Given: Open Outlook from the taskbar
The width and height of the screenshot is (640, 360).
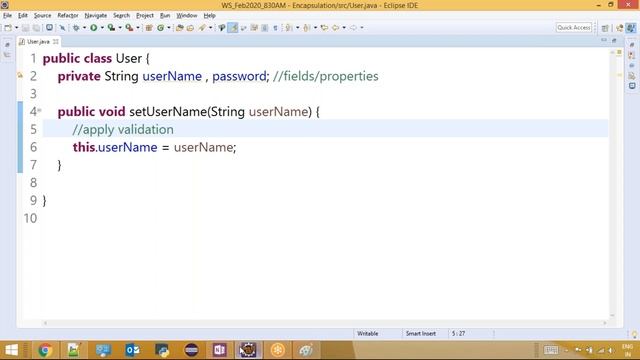Looking at the screenshot, I should (133, 350).
